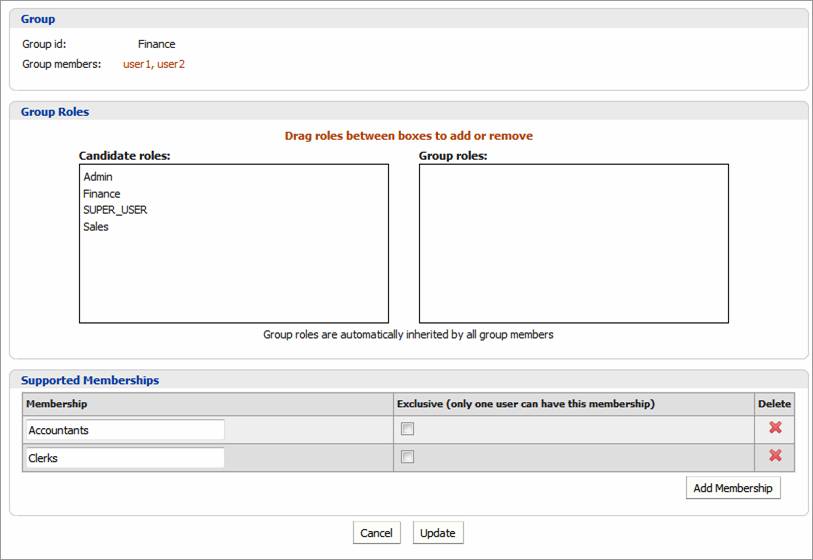Delete the Accountants membership with red X
The width and height of the screenshot is (813, 560).
point(774,428)
